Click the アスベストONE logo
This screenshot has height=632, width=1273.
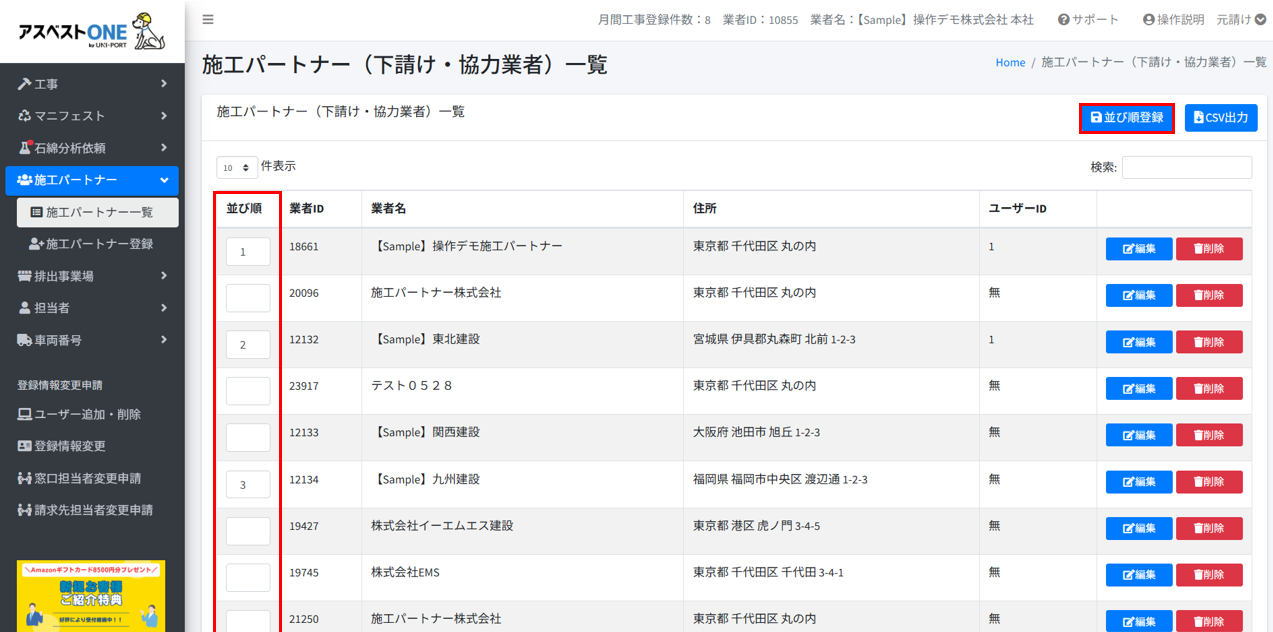pyautogui.click(x=92, y=31)
